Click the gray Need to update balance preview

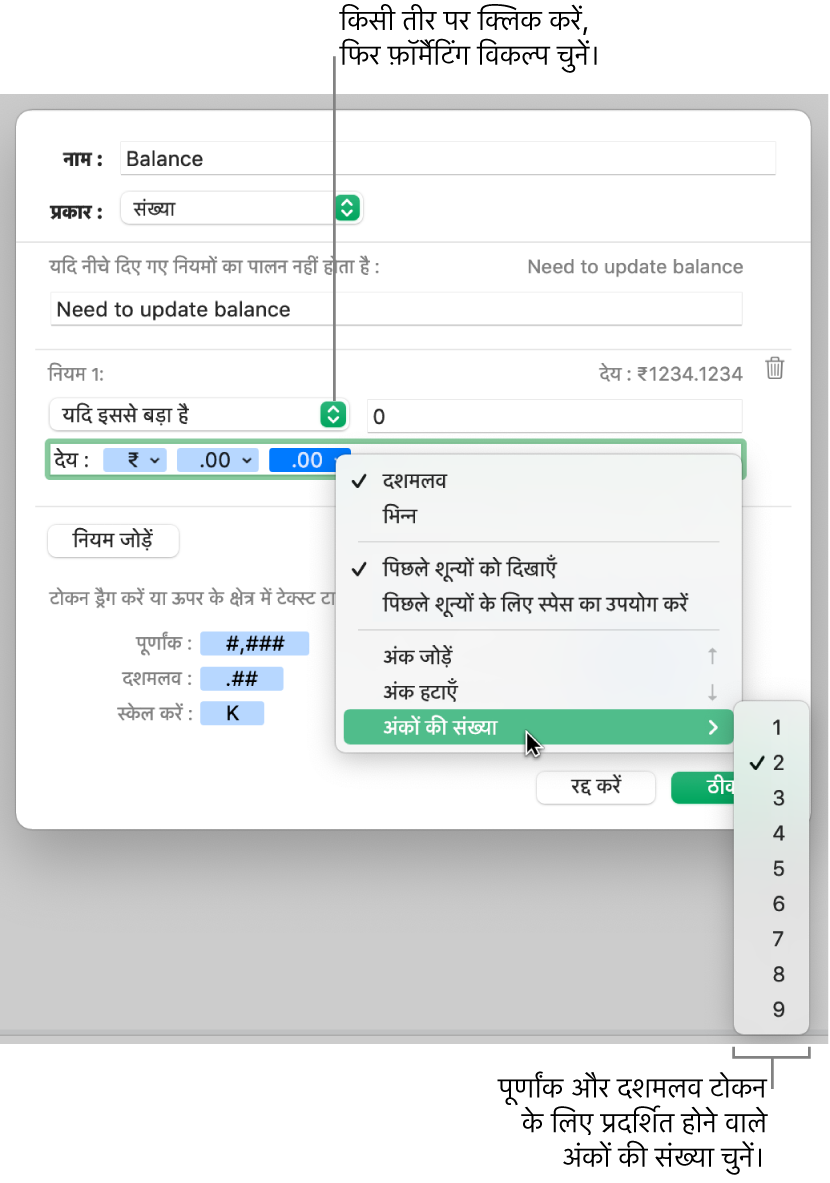635,266
